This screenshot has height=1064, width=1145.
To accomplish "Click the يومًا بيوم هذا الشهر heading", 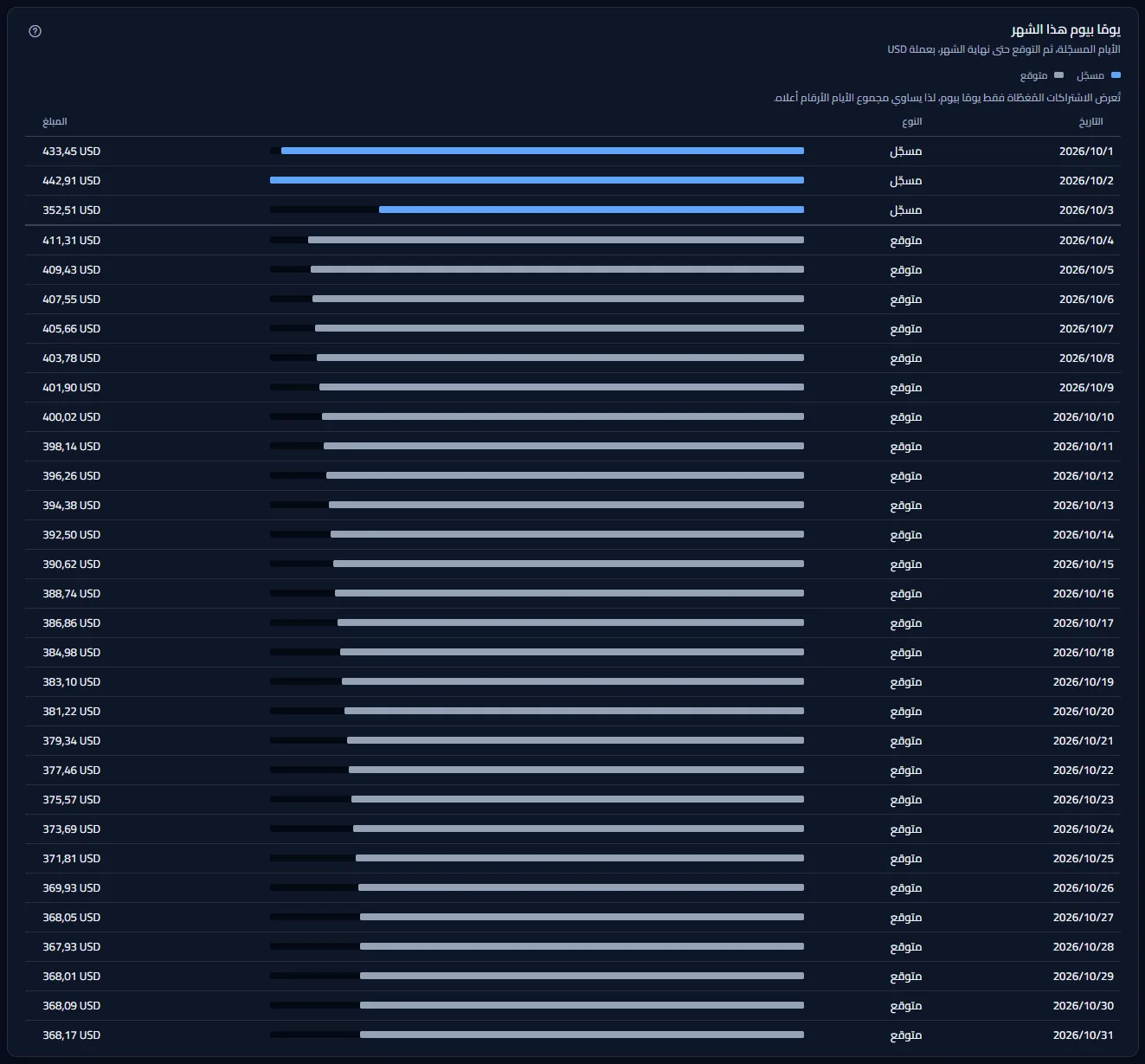I will point(1066,30).
